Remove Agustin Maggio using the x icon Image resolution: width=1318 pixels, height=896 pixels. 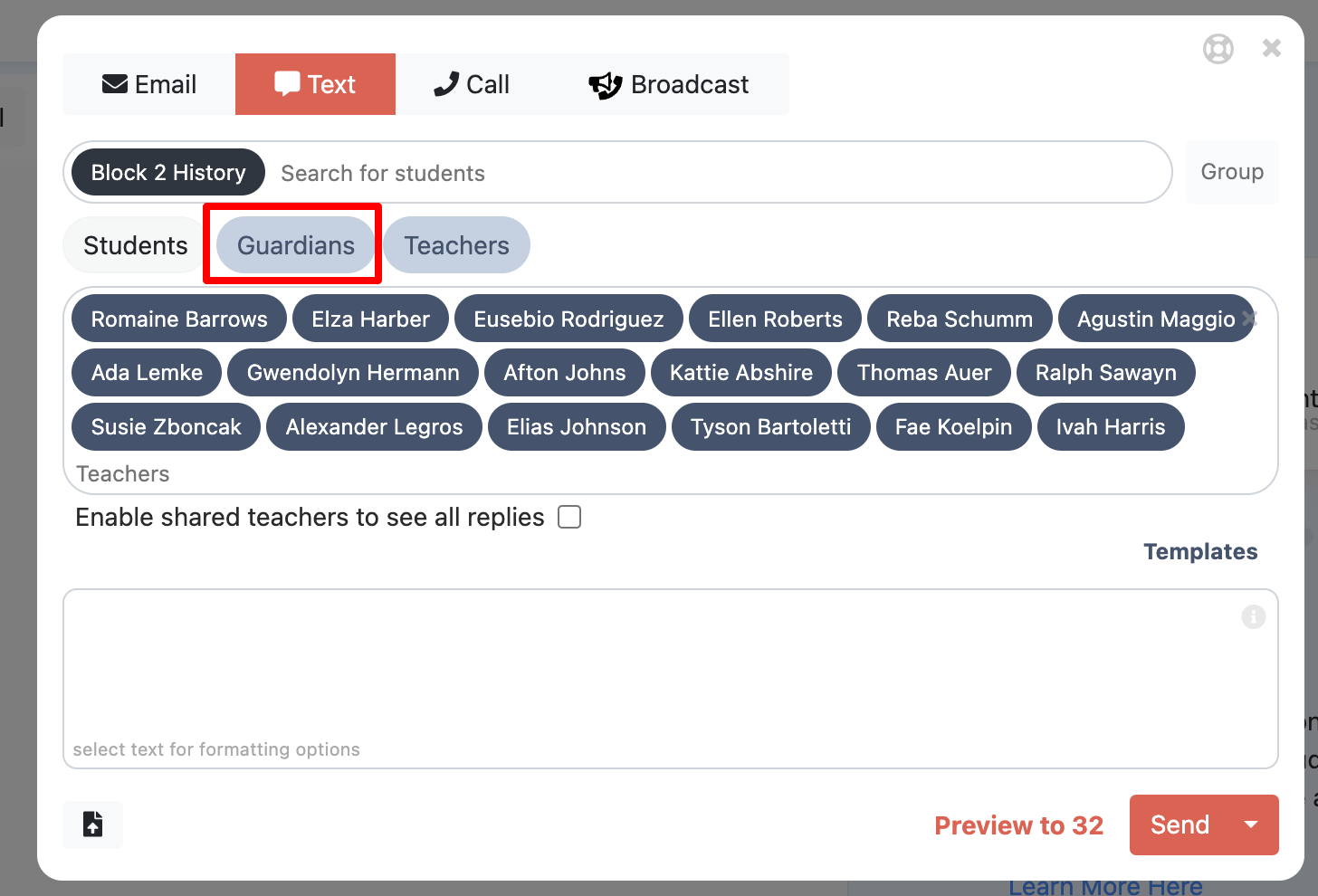tap(1250, 319)
